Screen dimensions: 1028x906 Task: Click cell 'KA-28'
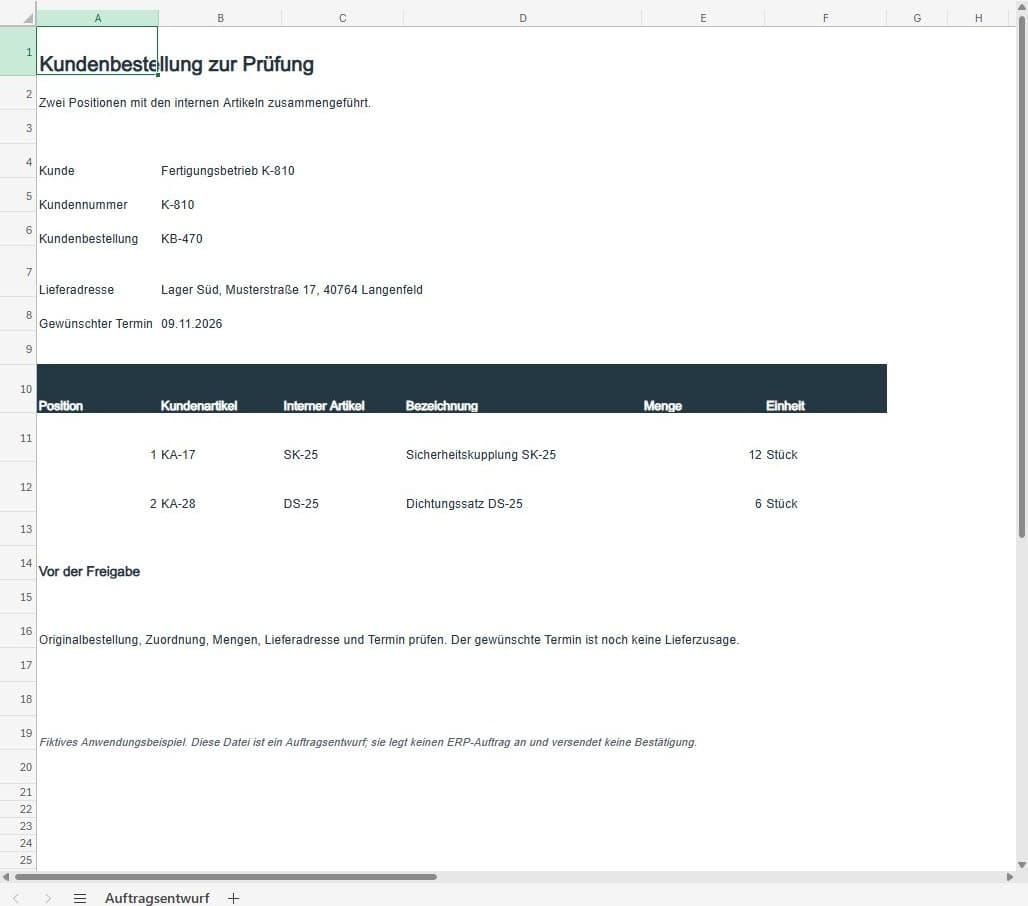pos(178,504)
